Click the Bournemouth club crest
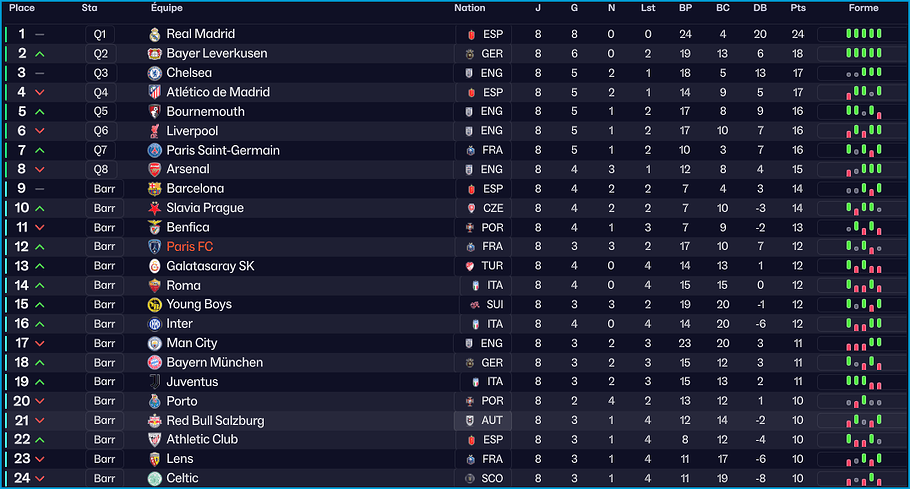The height and width of the screenshot is (489, 910). tap(155, 112)
